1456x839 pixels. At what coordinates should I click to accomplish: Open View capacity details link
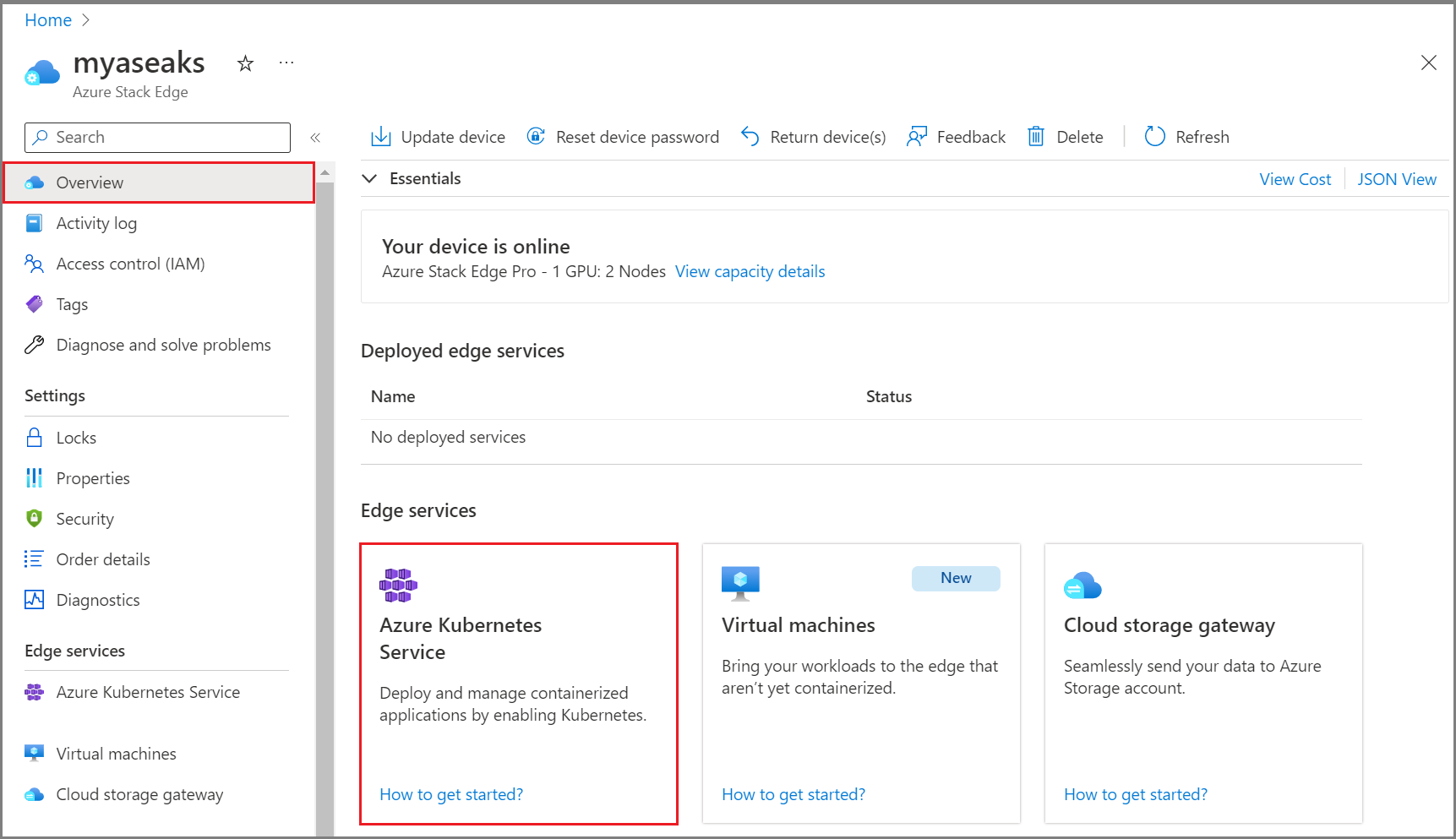click(x=750, y=271)
